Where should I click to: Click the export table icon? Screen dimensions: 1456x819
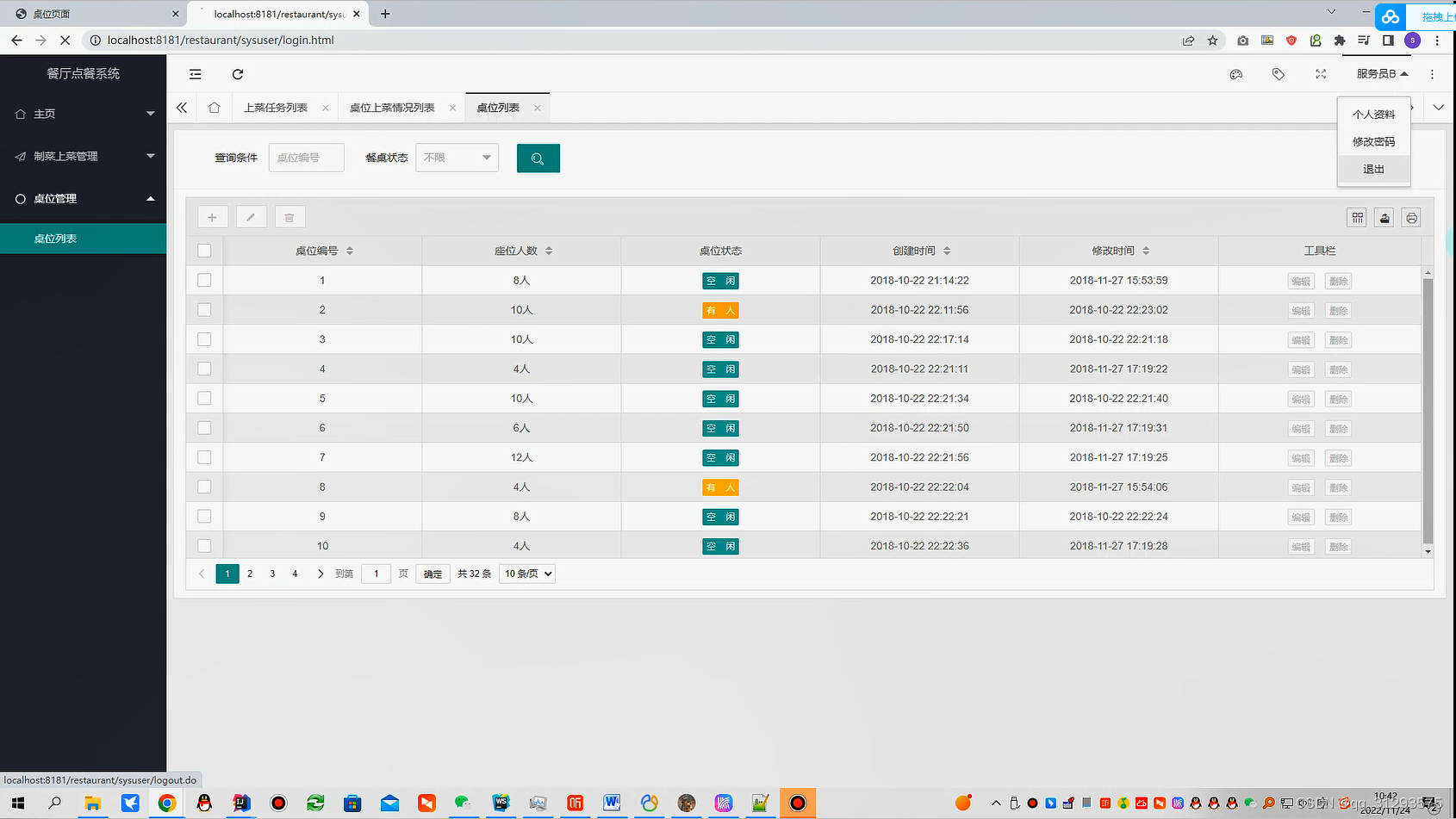tap(1384, 218)
